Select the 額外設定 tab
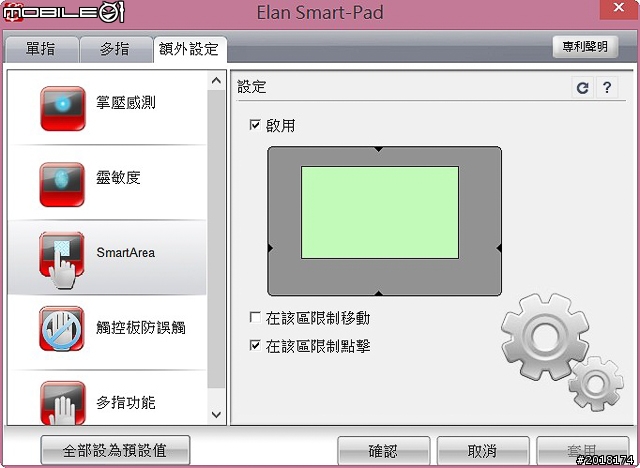This screenshot has width=640, height=468. (x=190, y=49)
